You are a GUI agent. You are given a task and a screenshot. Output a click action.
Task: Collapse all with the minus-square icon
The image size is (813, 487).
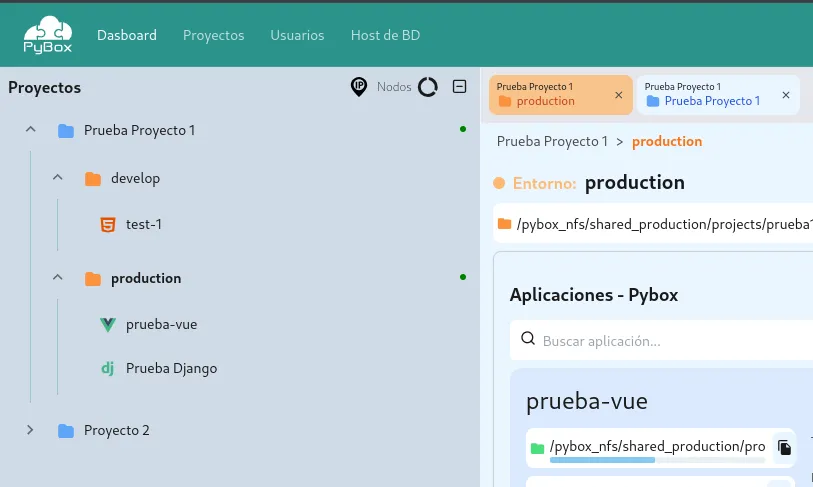tap(459, 86)
